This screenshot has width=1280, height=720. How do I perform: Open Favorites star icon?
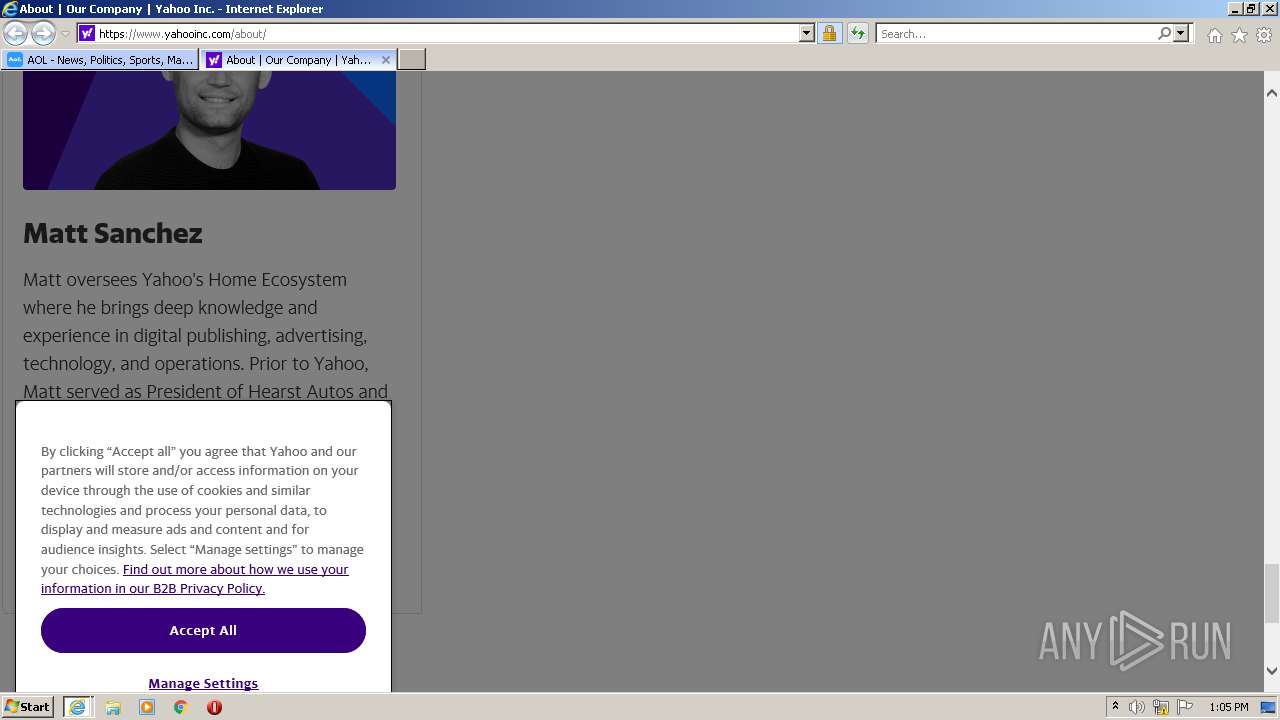(x=1239, y=34)
